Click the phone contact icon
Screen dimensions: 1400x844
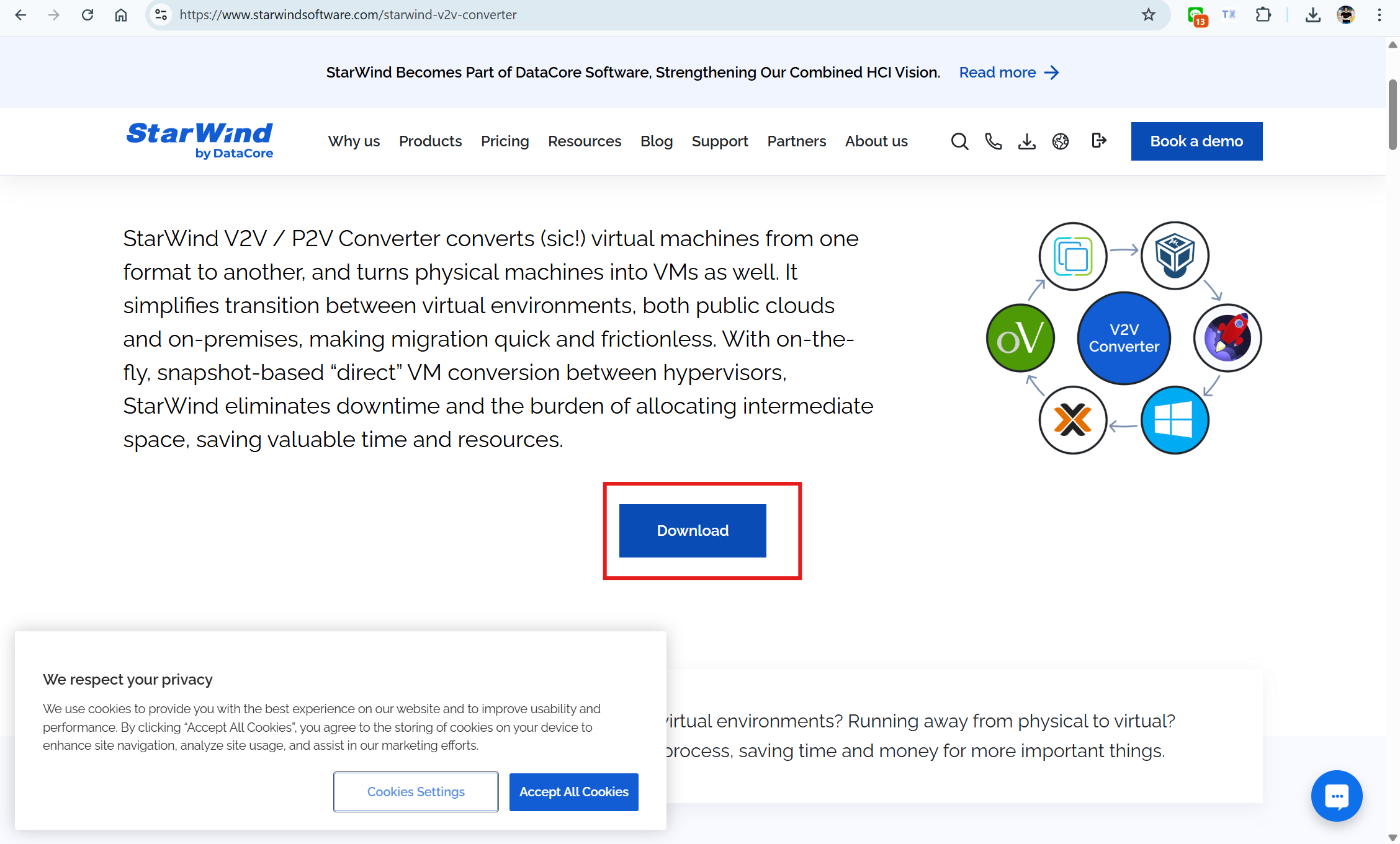point(993,141)
